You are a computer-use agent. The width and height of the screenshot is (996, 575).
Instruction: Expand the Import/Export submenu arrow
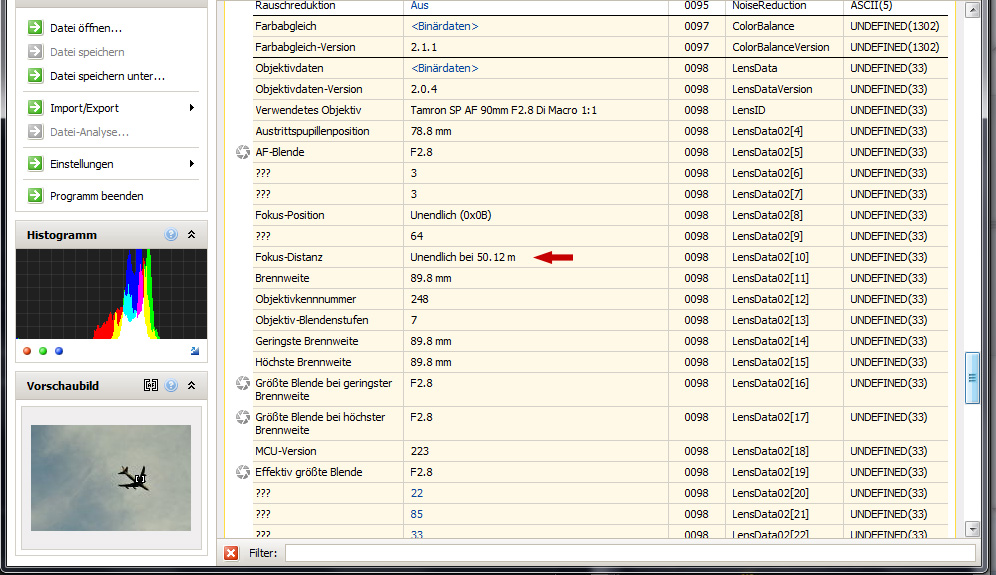(x=192, y=107)
